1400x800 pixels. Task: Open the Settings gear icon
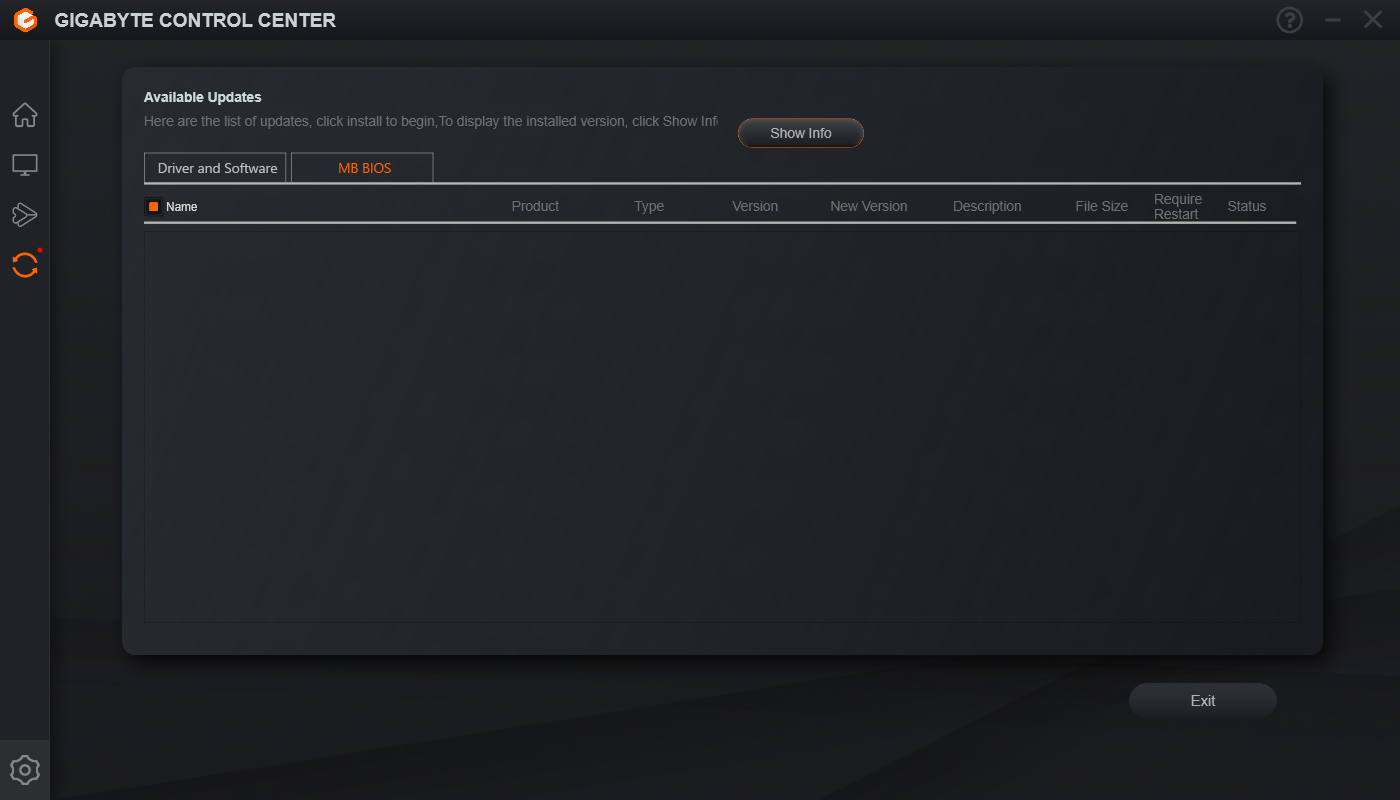coord(25,770)
